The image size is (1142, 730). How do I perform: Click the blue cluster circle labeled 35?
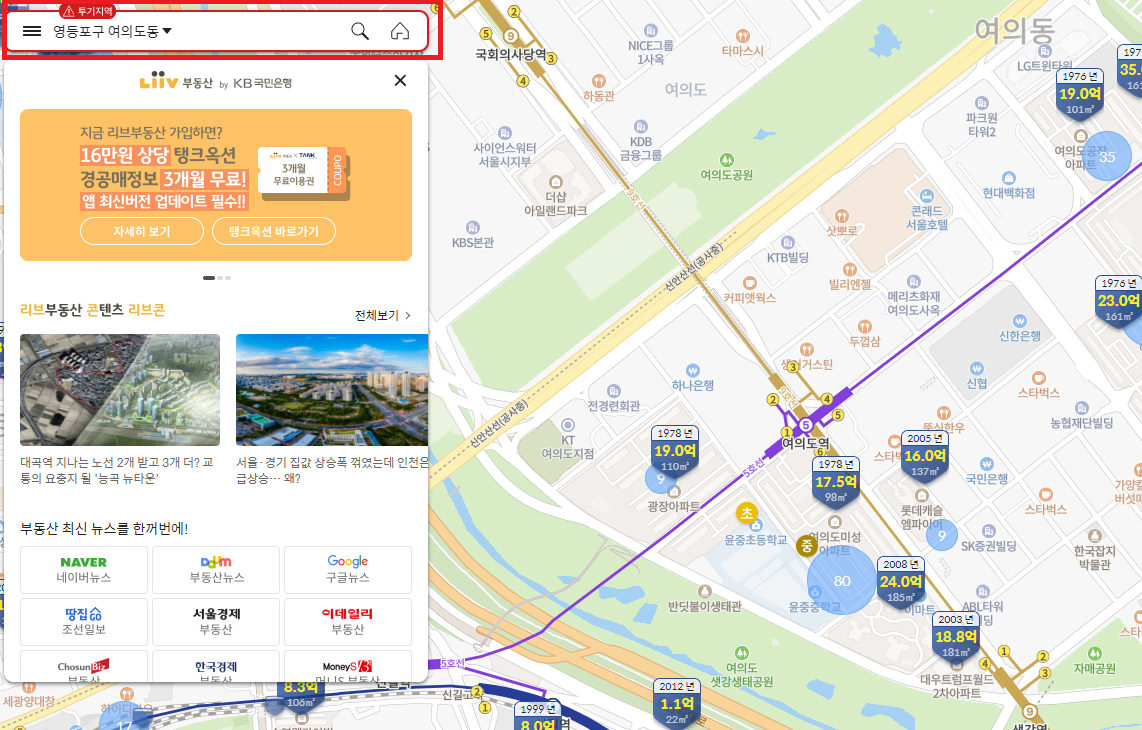click(1106, 156)
